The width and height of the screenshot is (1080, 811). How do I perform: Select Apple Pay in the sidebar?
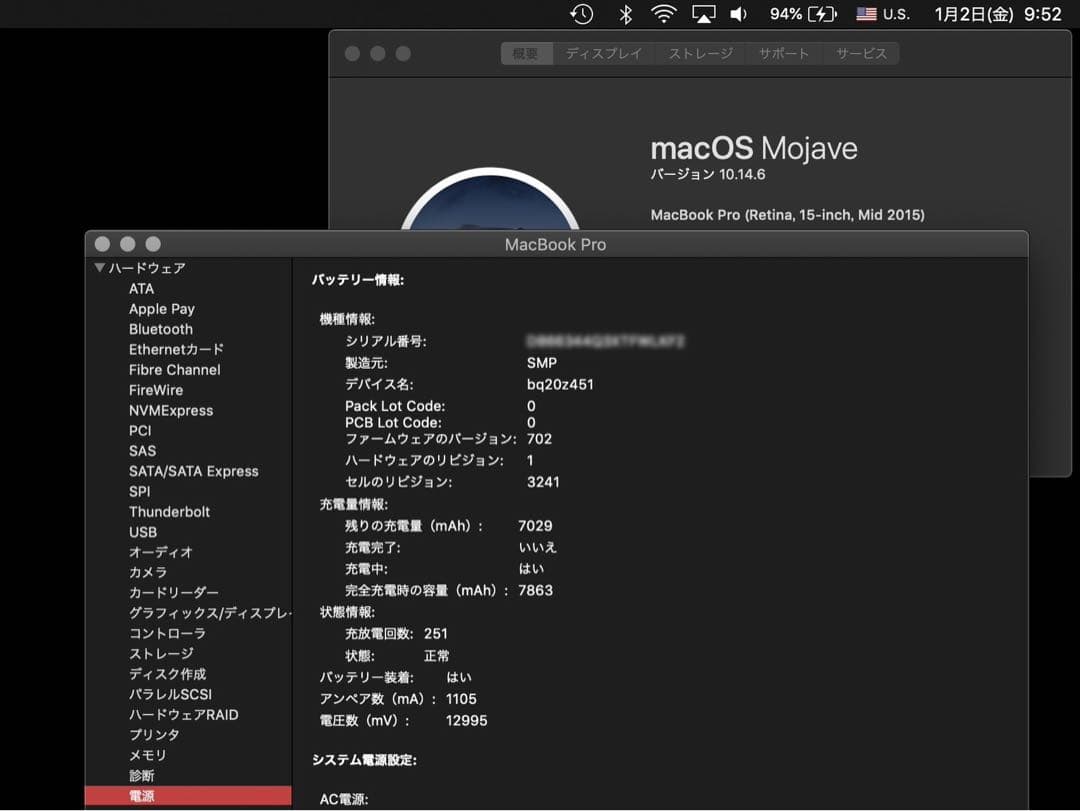(162, 308)
